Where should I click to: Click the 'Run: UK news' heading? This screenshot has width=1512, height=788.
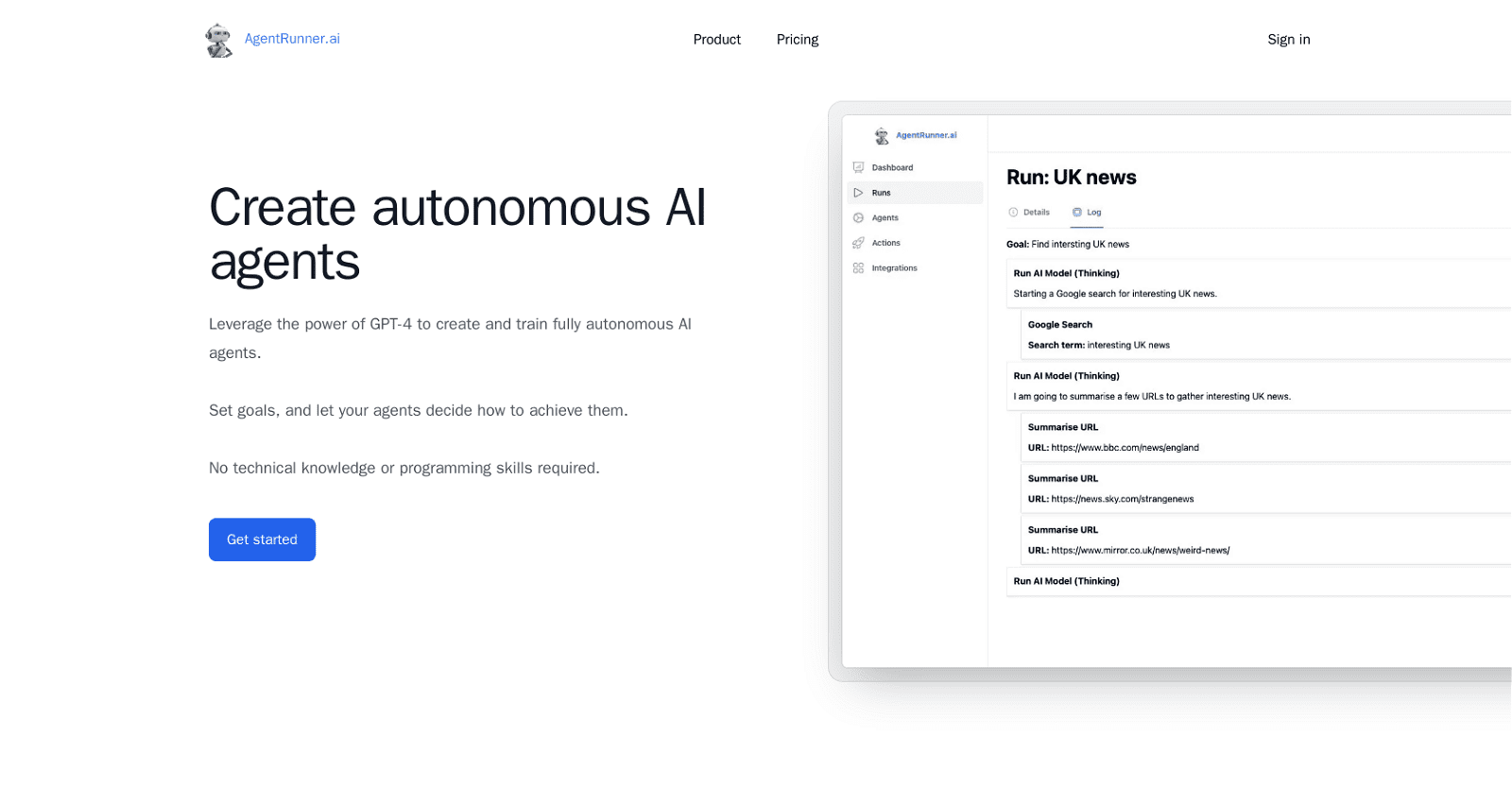(x=1072, y=178)
